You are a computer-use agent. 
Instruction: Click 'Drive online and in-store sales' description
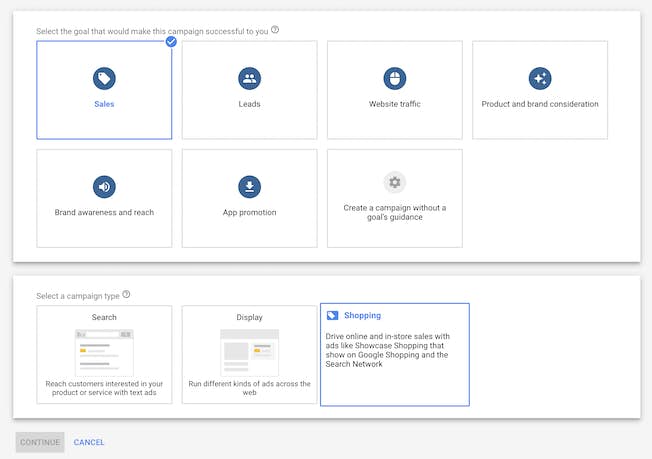click(x=388, y=350)
